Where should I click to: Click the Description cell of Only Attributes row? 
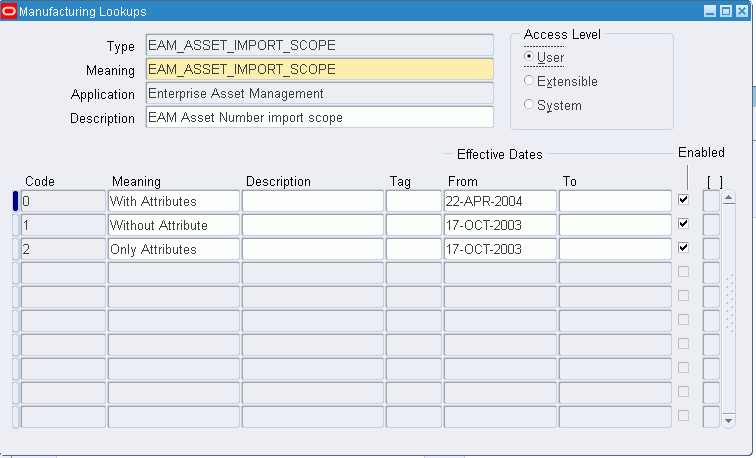point(312,249)
